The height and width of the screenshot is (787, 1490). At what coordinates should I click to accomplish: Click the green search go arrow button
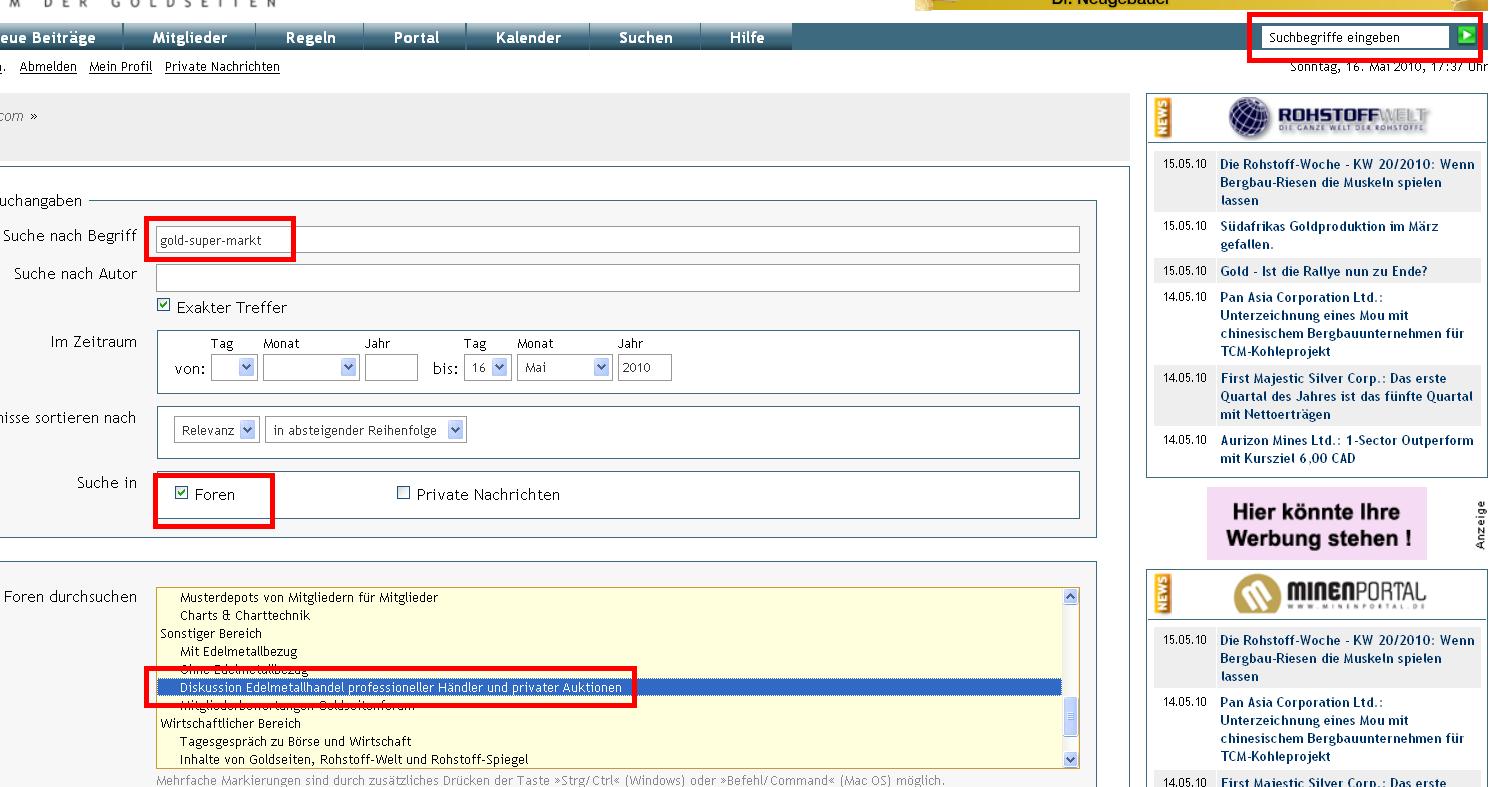pos(1466,36)
